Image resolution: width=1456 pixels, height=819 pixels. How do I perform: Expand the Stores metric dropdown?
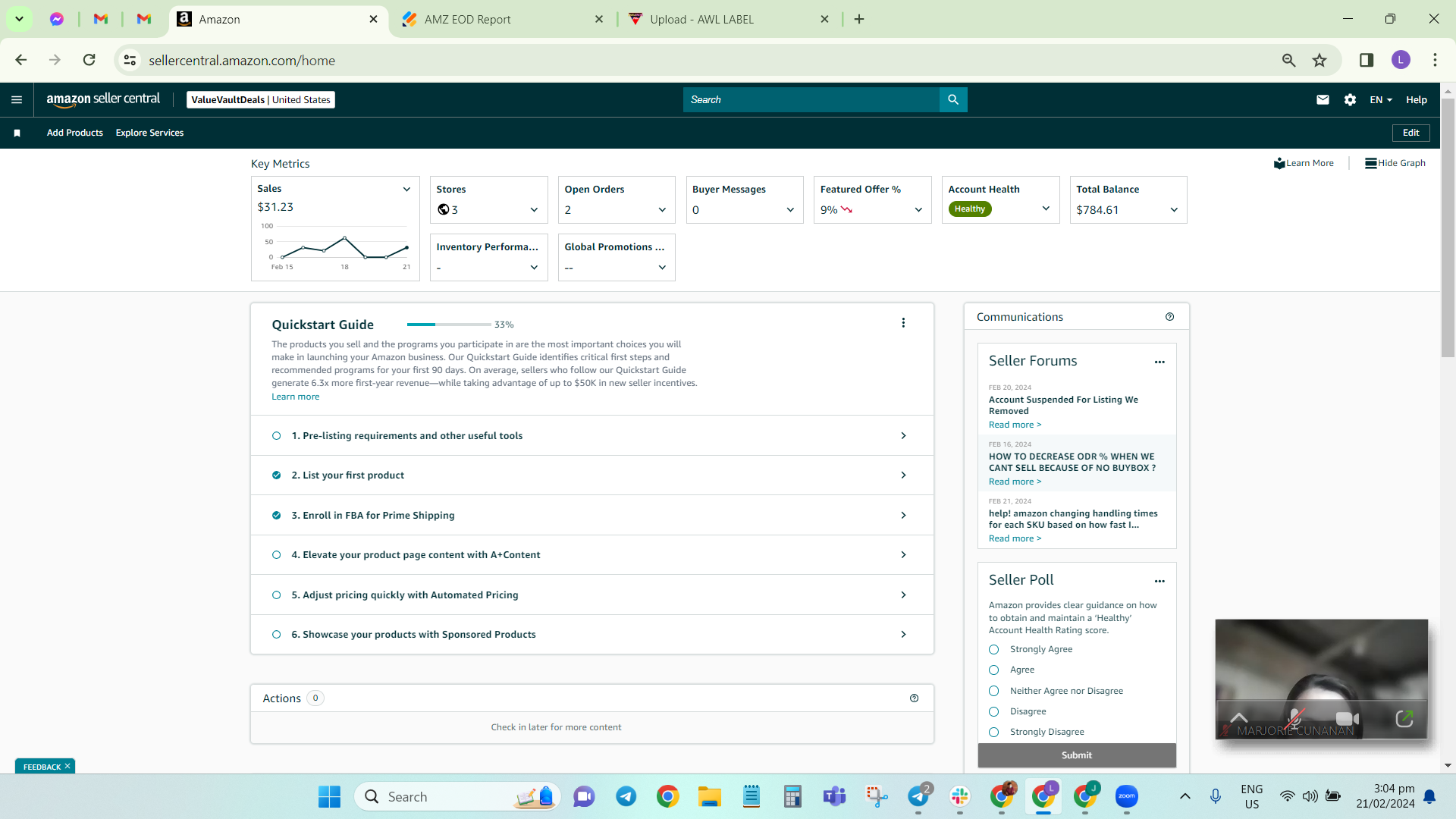click(x=534, y=210)
